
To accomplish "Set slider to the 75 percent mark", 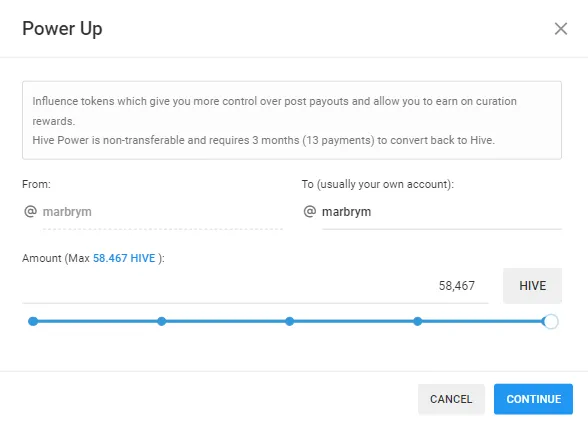I will point(418,321).
